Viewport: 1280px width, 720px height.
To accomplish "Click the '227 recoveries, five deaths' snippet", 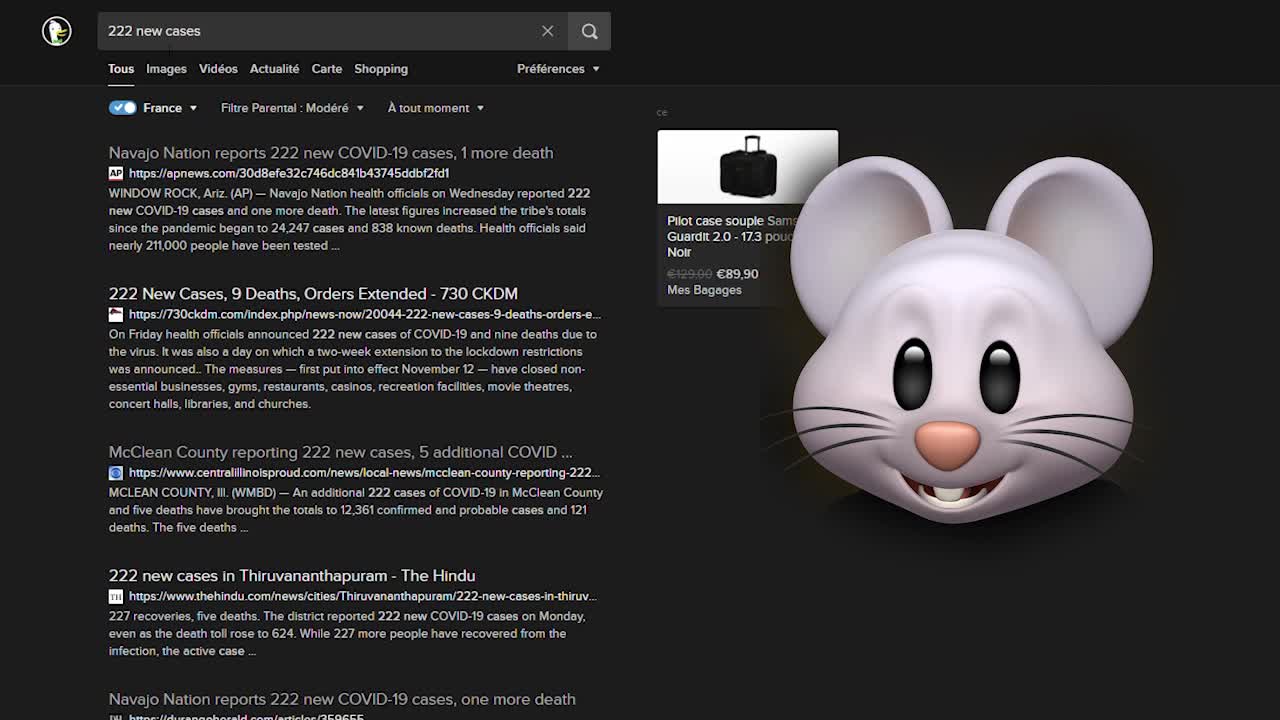I will coord(347,634).
